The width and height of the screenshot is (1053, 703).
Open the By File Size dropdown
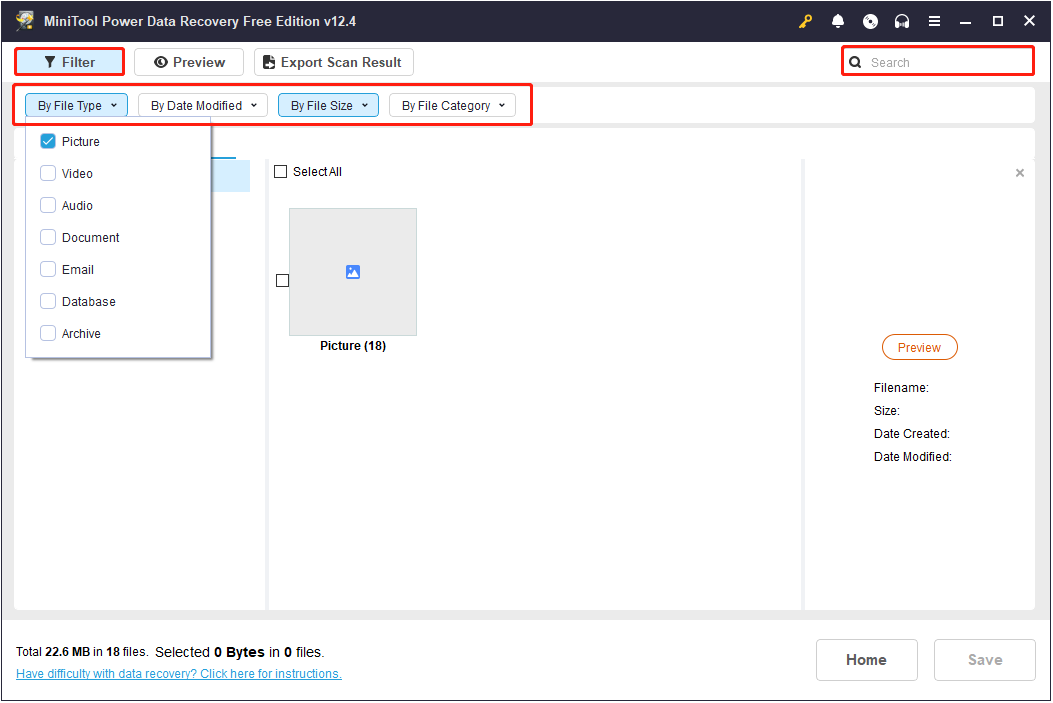pyautogui.click(x=328, y=105)
